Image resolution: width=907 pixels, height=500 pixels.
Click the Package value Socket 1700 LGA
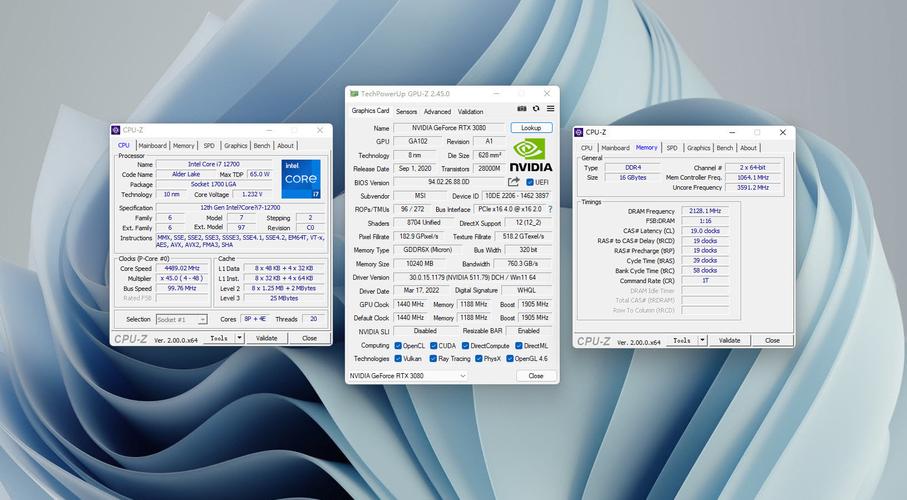[213, 185]
